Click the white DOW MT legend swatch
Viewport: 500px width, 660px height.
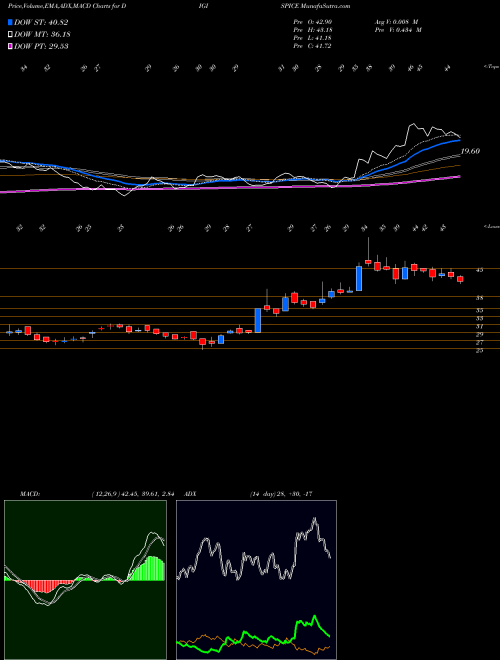pyautogui.click(x=11, y=35)
